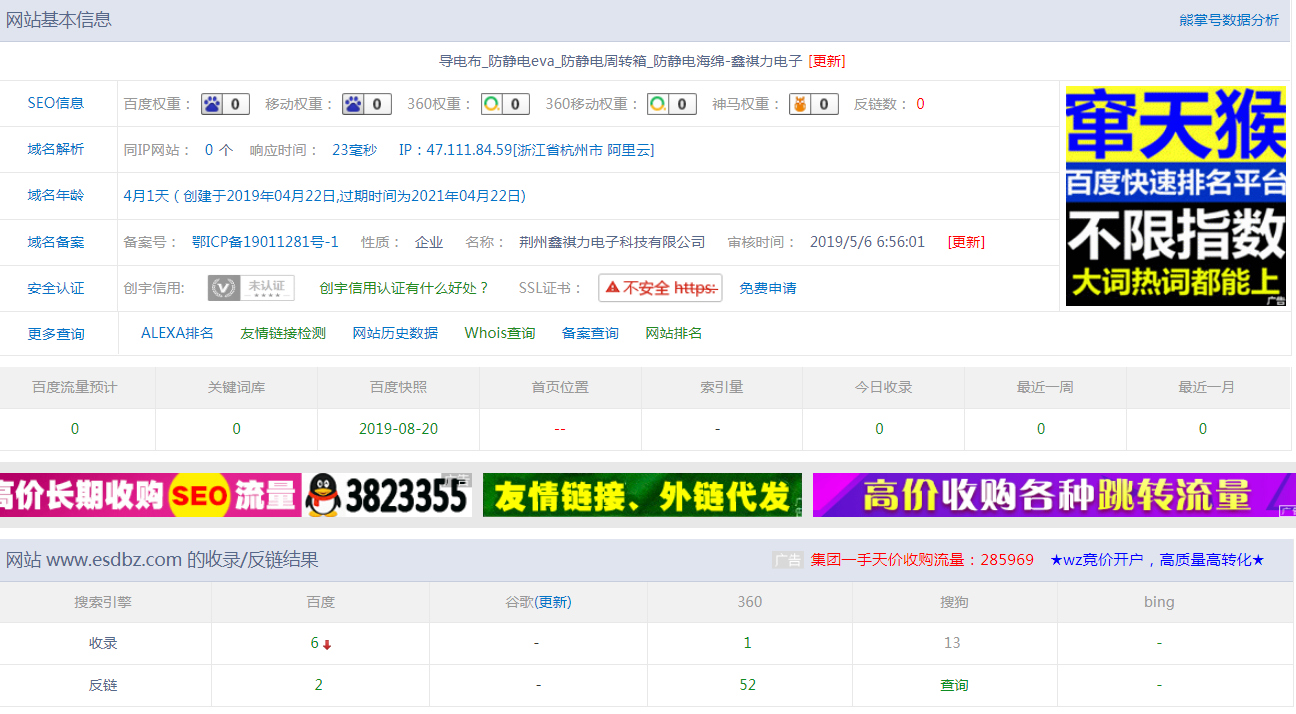Click 首页位置 column header
The width and height of the screenshot is (1296, 714).
[560, 387]
